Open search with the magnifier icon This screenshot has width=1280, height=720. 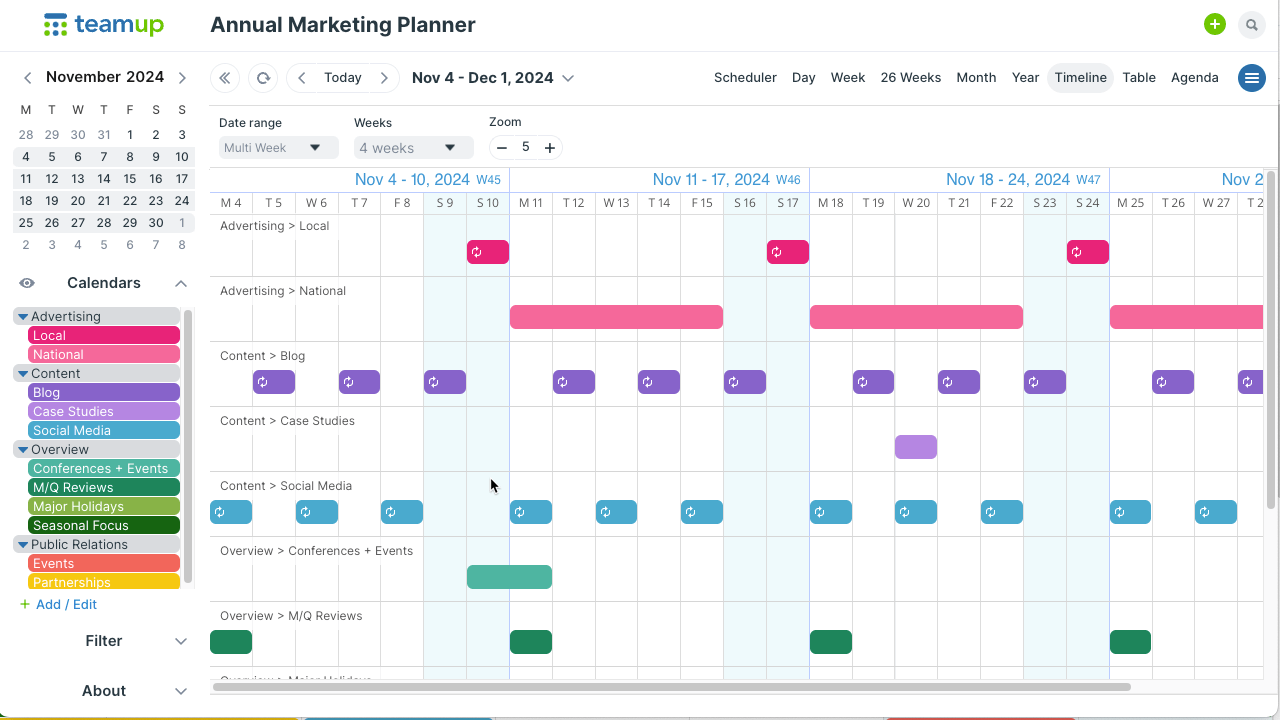point(1251,25)
